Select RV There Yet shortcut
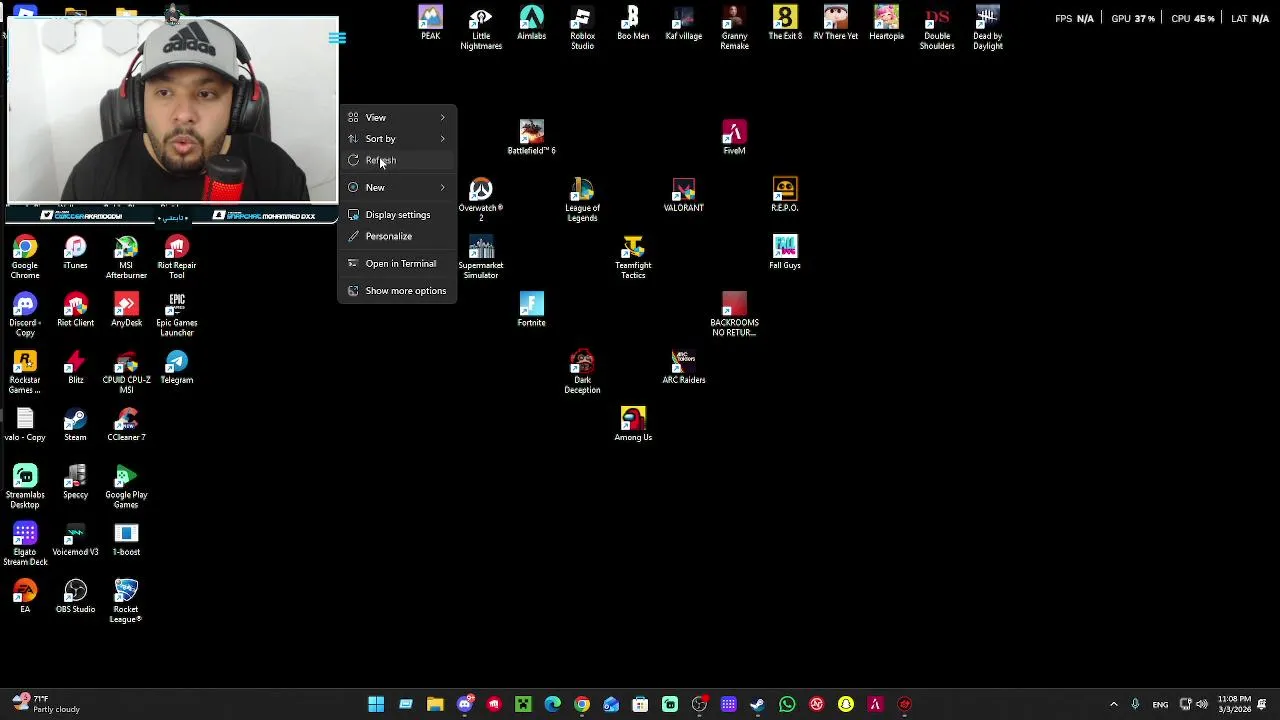Image resolution: width=1280 pixels, height=720 pixels. point(836,23)
